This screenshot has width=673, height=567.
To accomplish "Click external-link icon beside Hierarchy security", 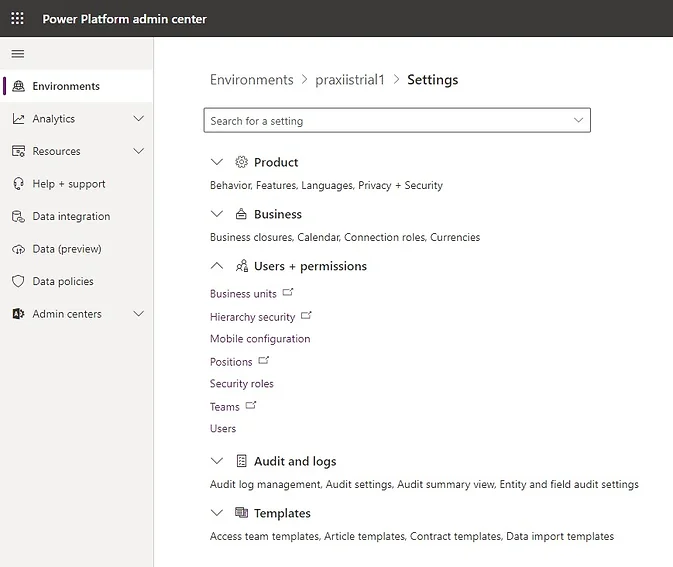I will tap(306, 315).
